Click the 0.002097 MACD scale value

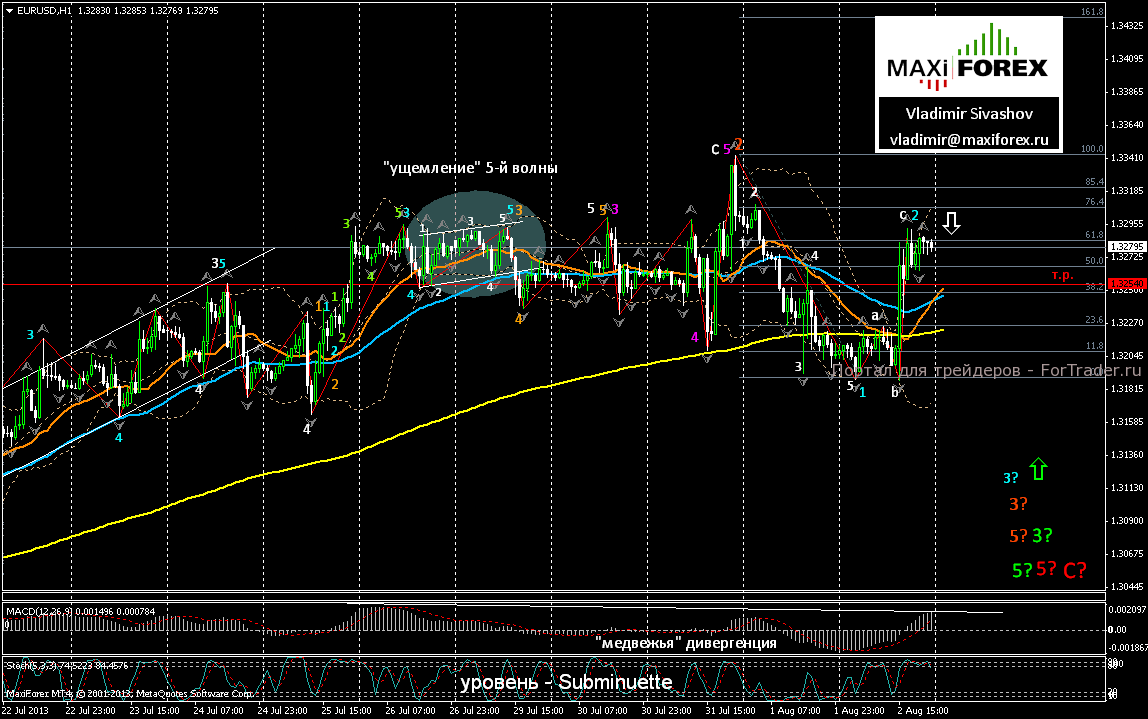click(x=1127, y=609)
